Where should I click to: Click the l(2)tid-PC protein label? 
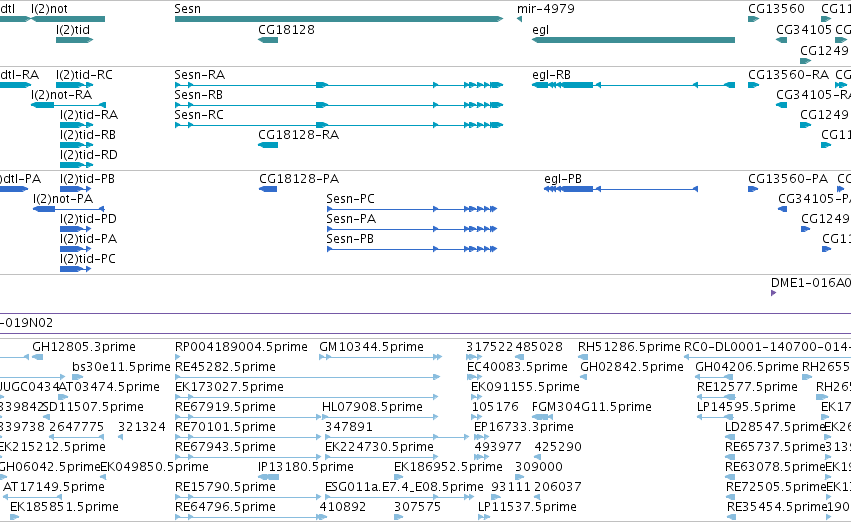pyautogui.click(x=88, y=259)
